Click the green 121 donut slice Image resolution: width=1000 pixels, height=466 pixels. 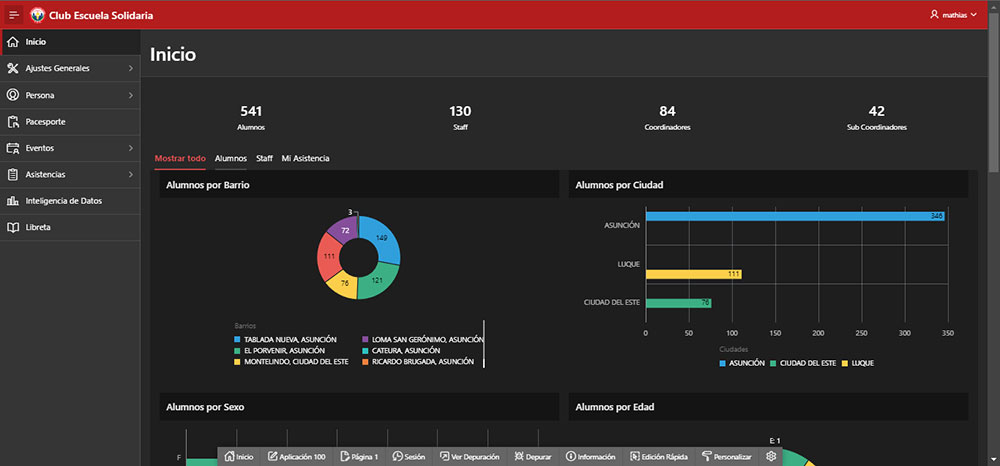(377, 281)
